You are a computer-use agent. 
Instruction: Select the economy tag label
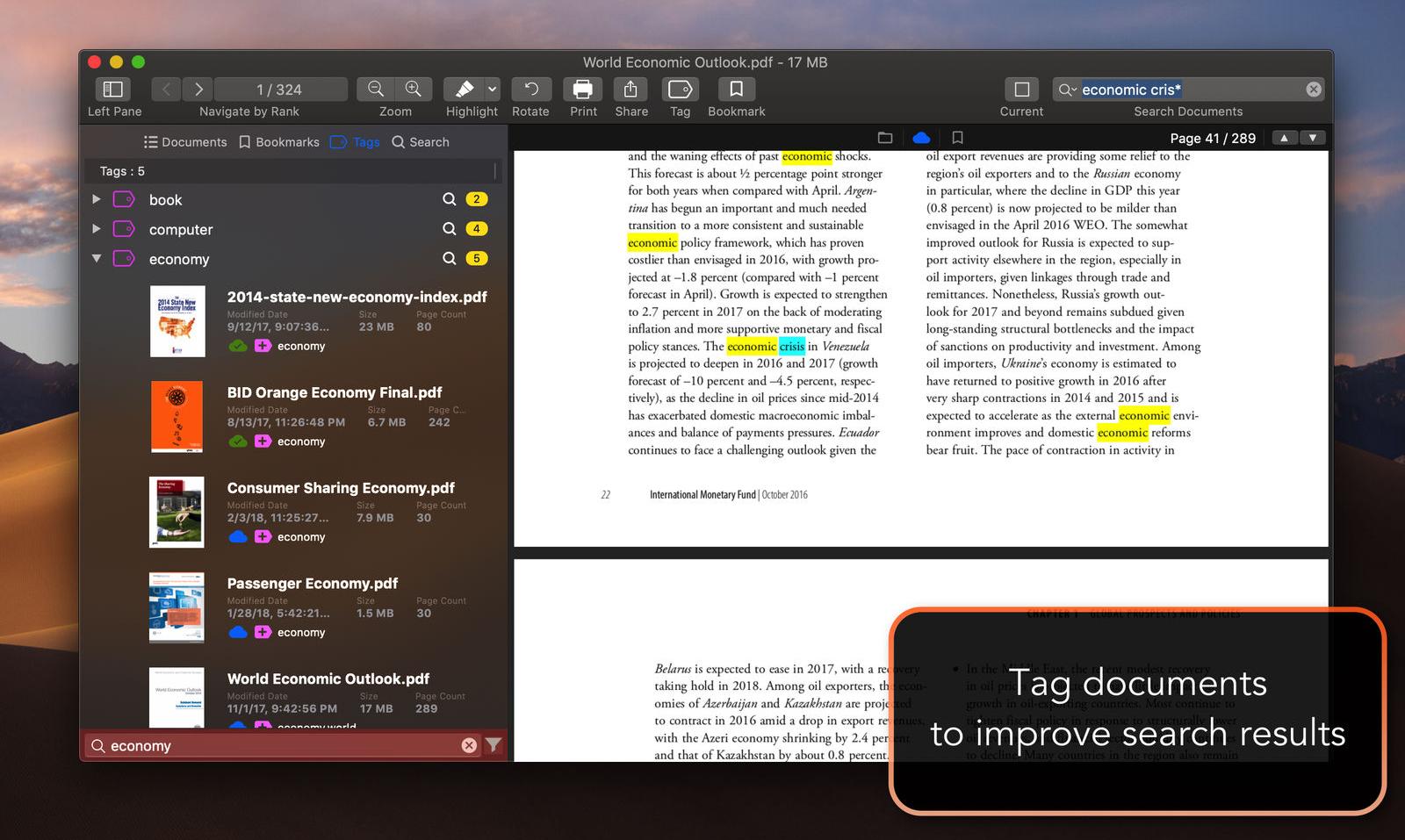point(179,260)
